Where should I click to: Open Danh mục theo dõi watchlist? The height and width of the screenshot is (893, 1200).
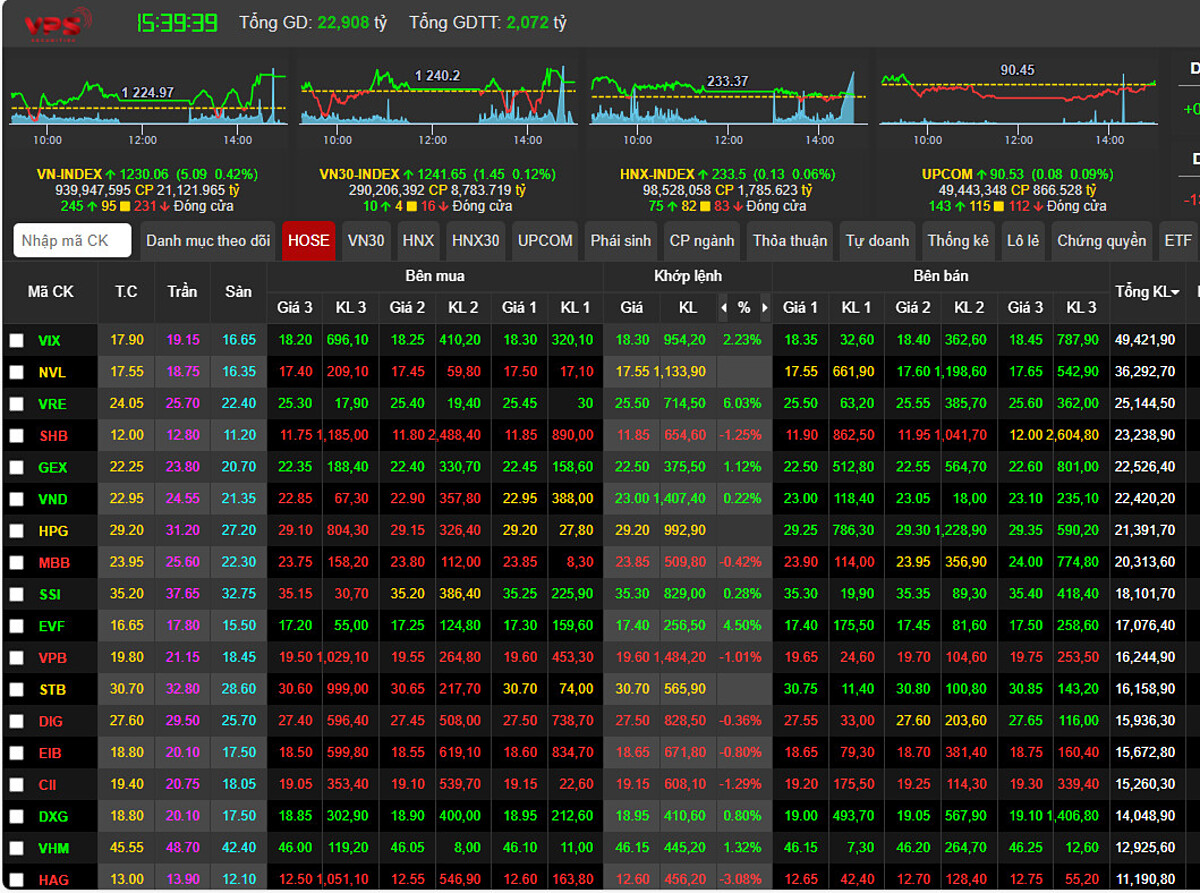[x=208, y=241]
